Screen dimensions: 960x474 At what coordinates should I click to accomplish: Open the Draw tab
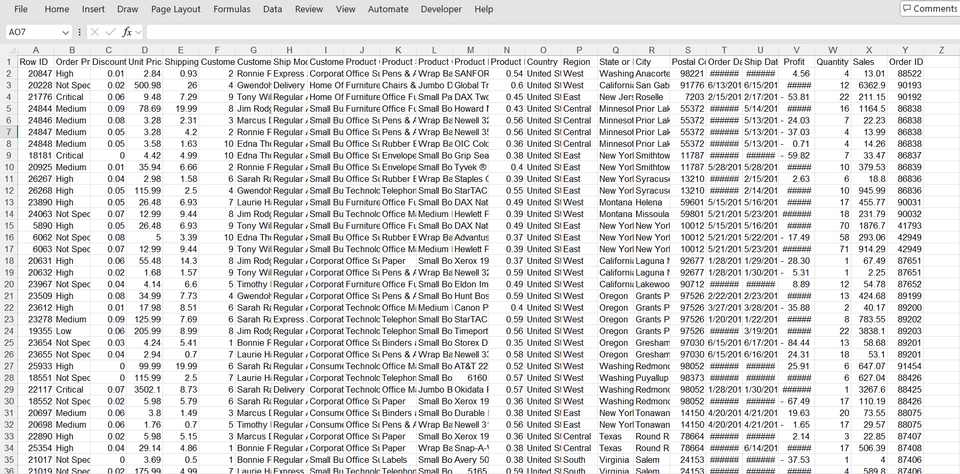tap(128, 9)
